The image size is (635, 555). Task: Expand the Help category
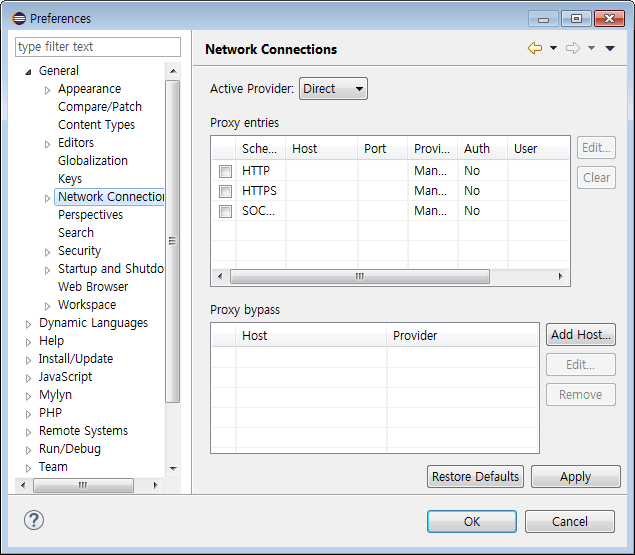click(28, 342)
